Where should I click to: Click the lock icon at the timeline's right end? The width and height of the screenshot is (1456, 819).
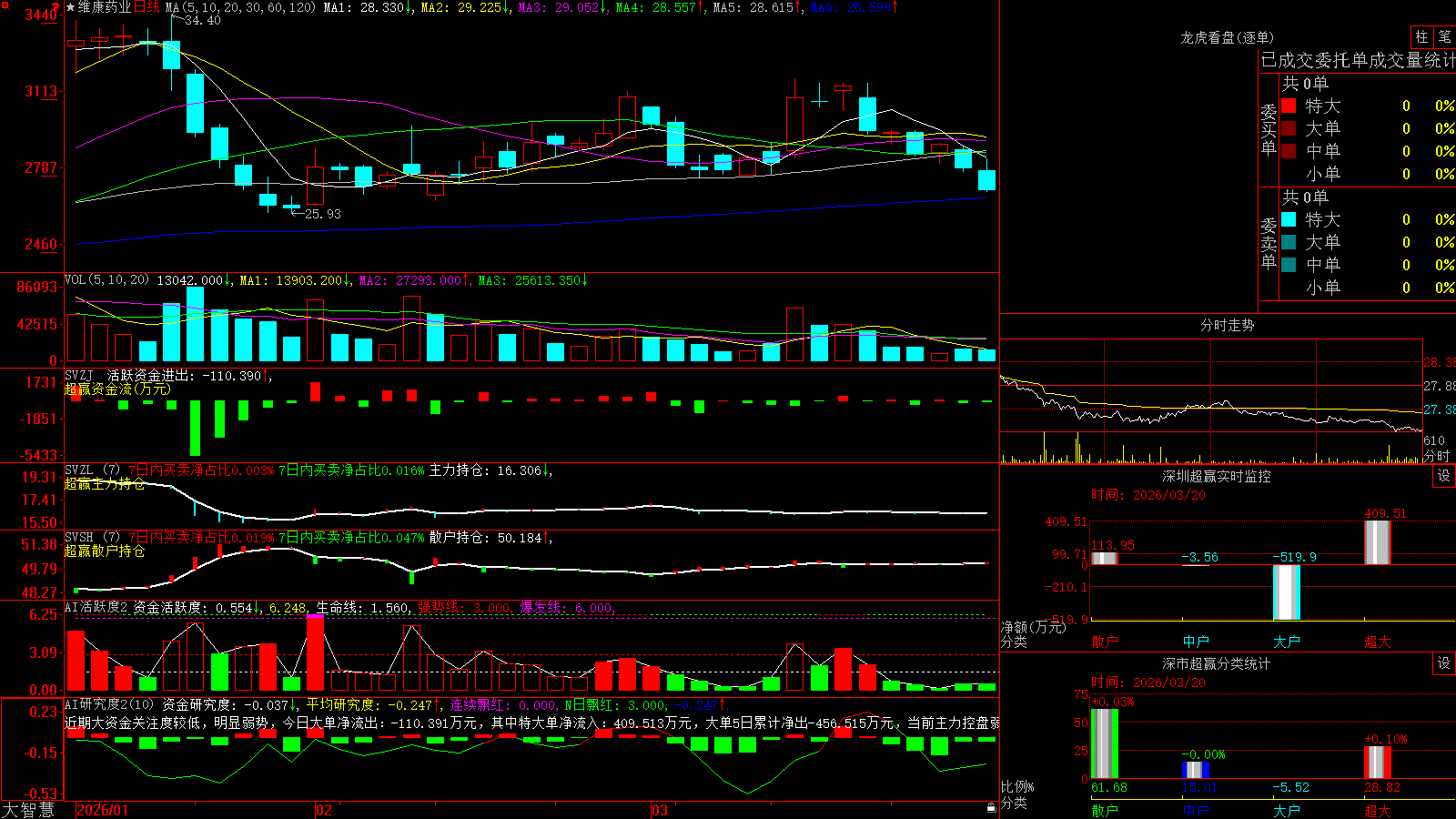pos(992,808)
